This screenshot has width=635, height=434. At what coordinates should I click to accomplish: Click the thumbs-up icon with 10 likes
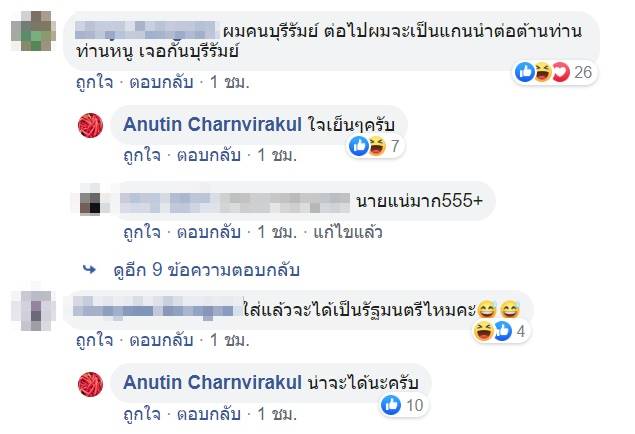[391, 405]
